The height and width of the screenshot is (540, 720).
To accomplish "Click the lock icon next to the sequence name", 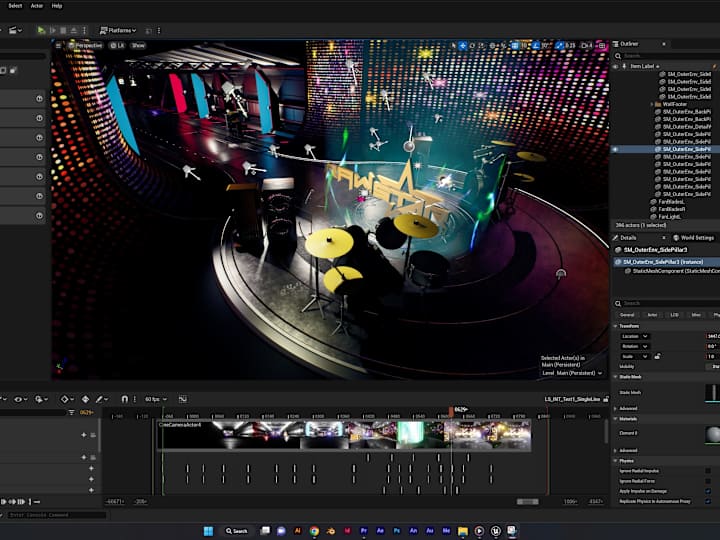I will click(x=606, y=399).
